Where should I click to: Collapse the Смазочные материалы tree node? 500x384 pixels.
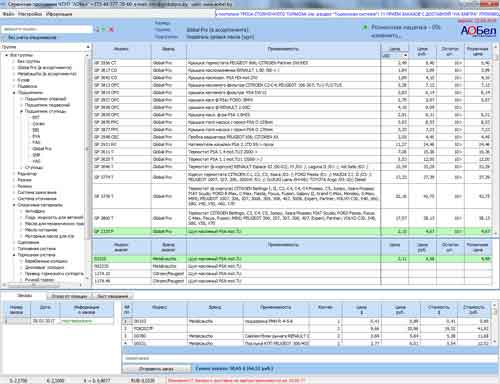14,205
